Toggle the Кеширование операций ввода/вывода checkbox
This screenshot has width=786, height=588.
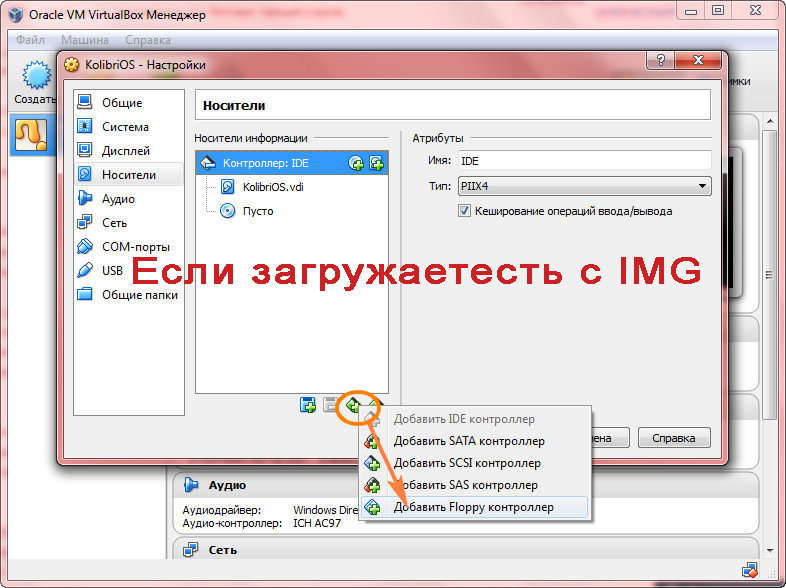pyautogui.click(x=464, y=211)
